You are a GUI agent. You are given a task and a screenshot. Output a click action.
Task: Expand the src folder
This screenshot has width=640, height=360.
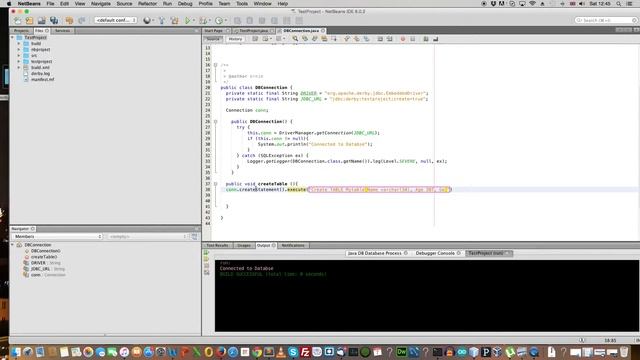pos(19,56)
